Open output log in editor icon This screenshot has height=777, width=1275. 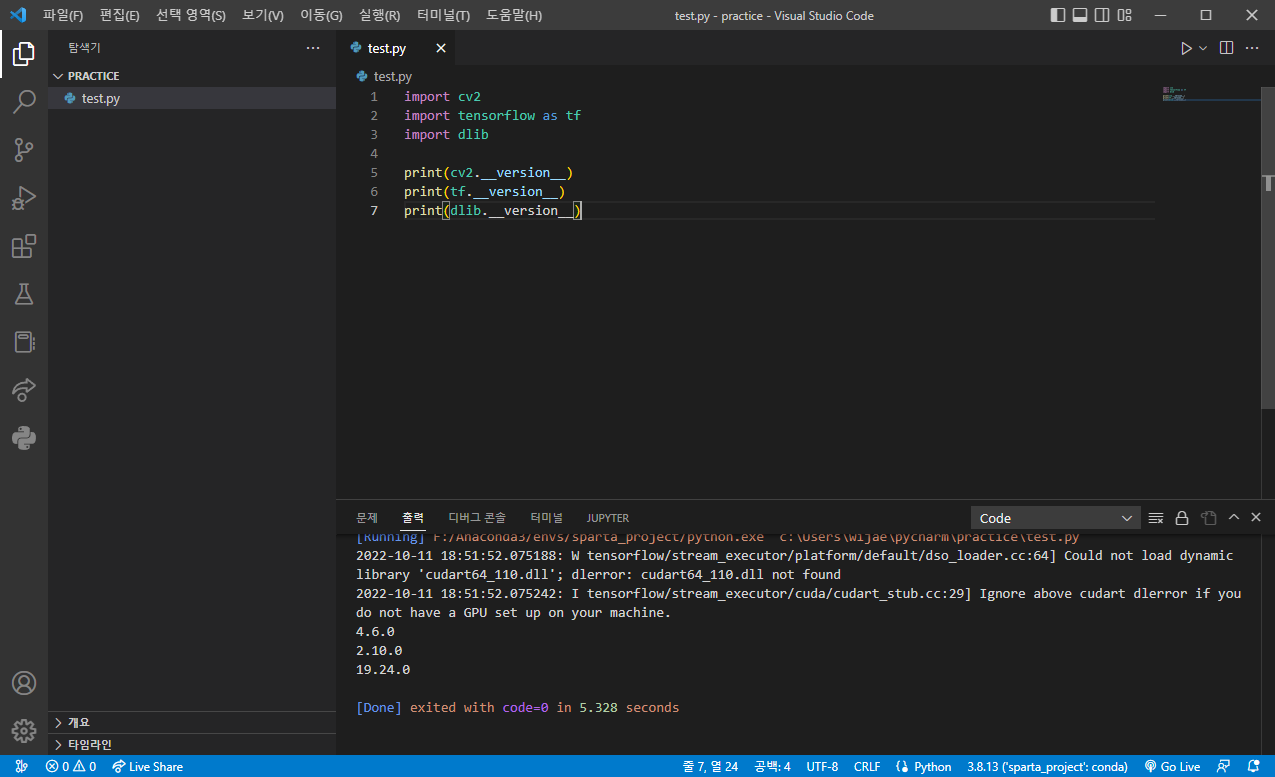(1208, 518)
